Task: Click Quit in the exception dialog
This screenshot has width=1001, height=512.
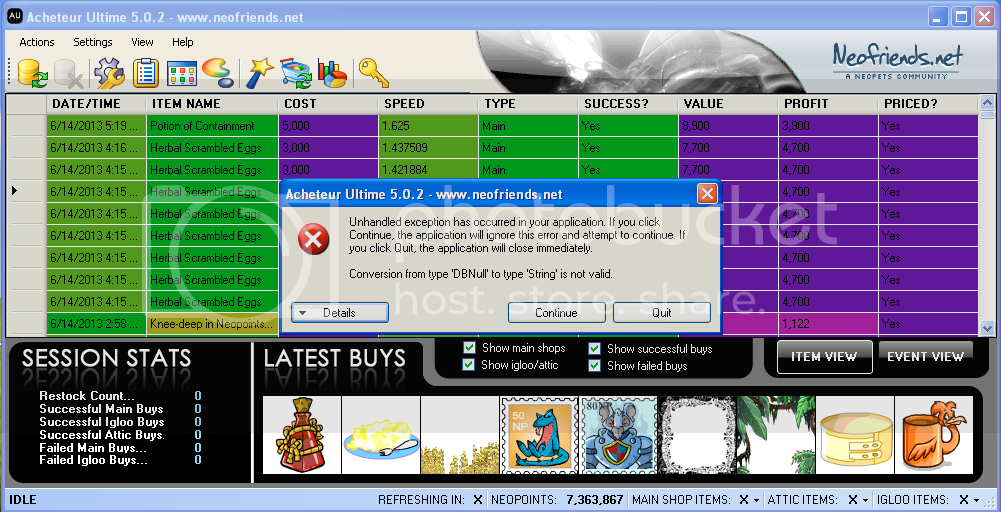Action: 661,313
